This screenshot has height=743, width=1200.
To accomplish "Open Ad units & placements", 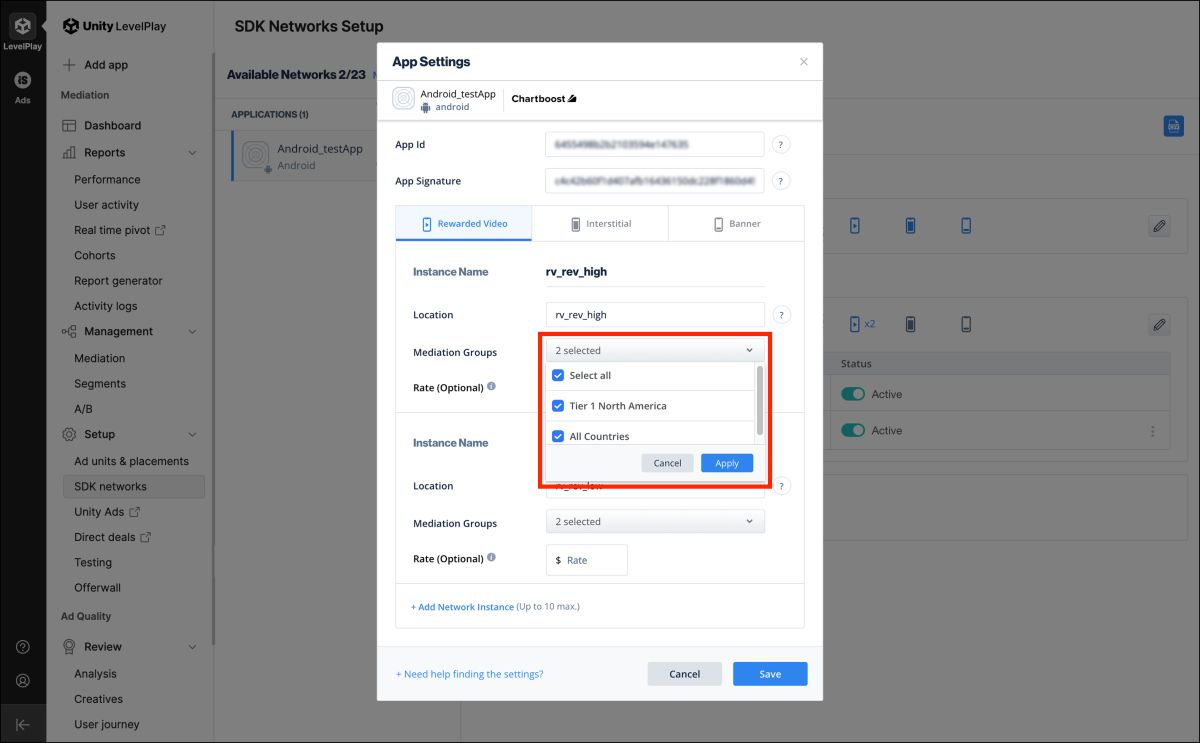I will pyautogui.click(x=131, y=461).
